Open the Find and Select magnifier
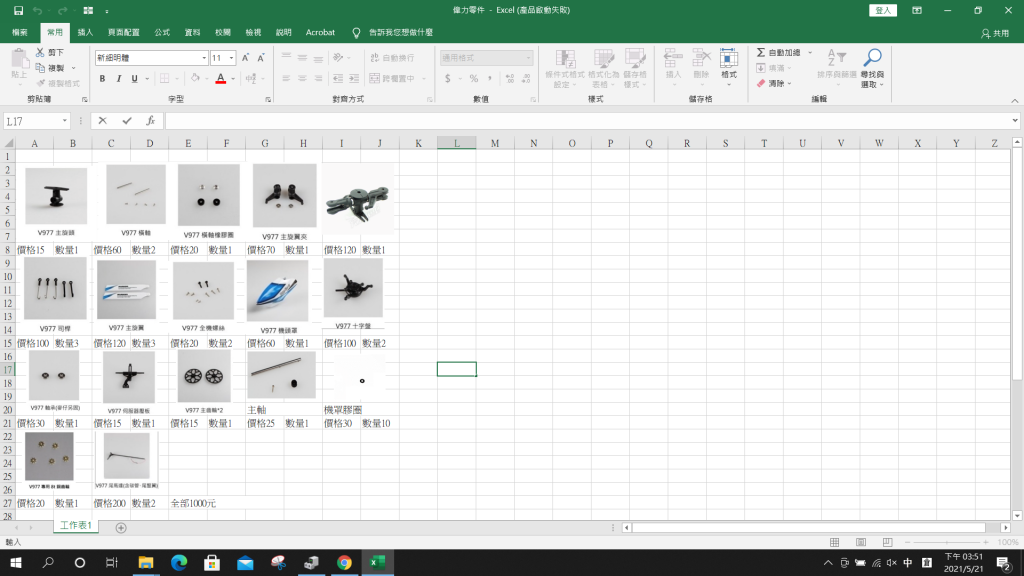This screenshot has height=576, width=1024. tap(872, 68)
